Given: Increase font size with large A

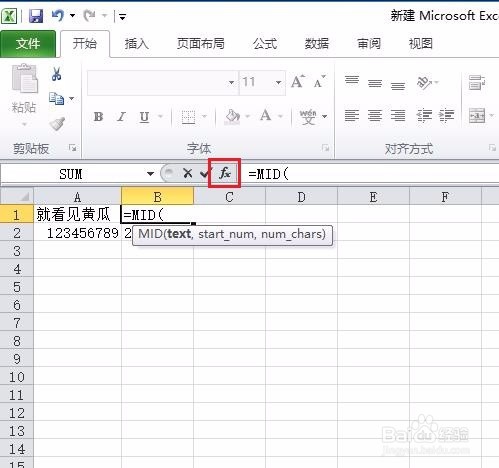Looking at the screenshot, I should click(298, 81).
